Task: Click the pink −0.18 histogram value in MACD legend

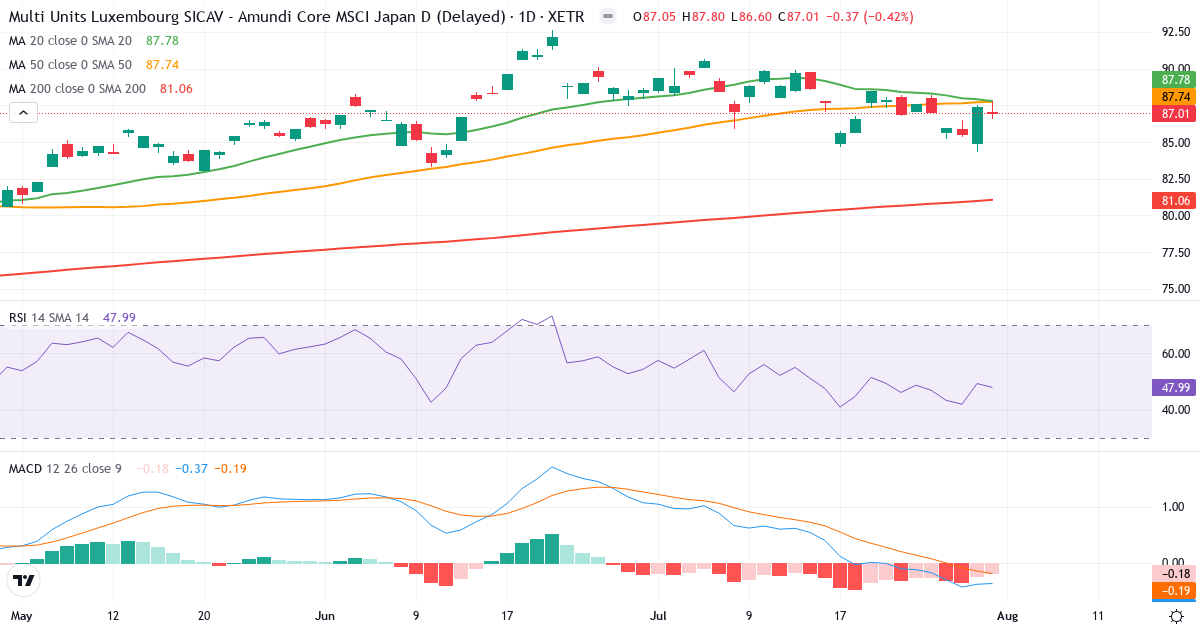Action: 153,468
